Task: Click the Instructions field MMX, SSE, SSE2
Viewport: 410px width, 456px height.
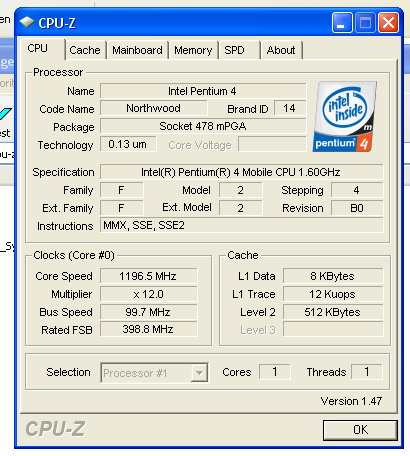Action: coord(242,225)
